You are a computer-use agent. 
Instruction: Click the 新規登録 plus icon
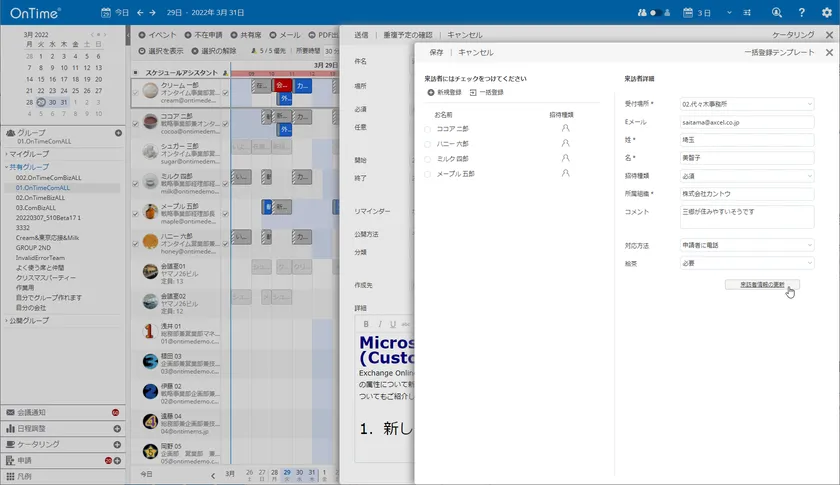tap(430, 92)
